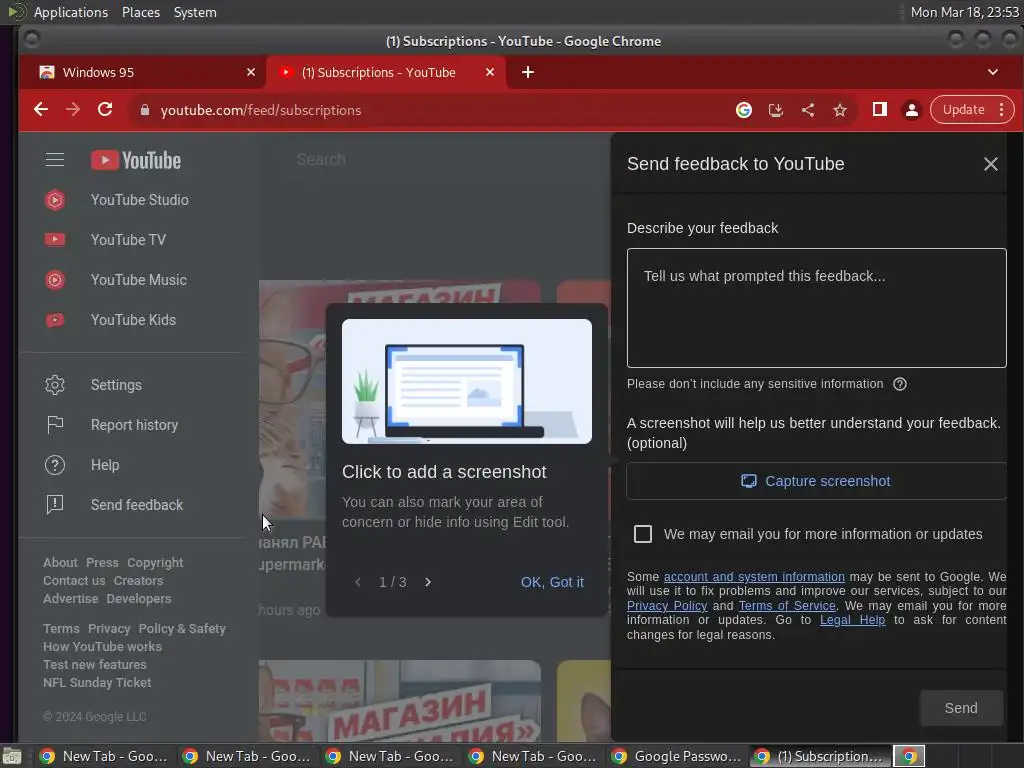Open the Developers footer link
The image size is (1024, 768).
[138, 599]
